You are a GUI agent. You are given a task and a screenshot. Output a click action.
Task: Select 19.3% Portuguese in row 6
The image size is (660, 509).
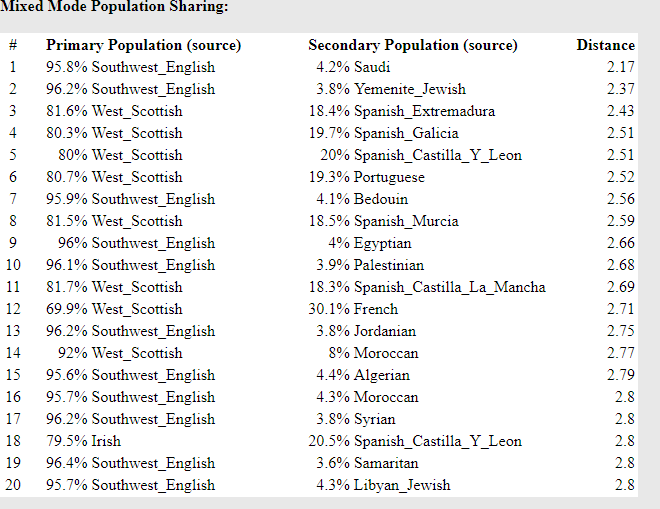(x=367, y=177)
